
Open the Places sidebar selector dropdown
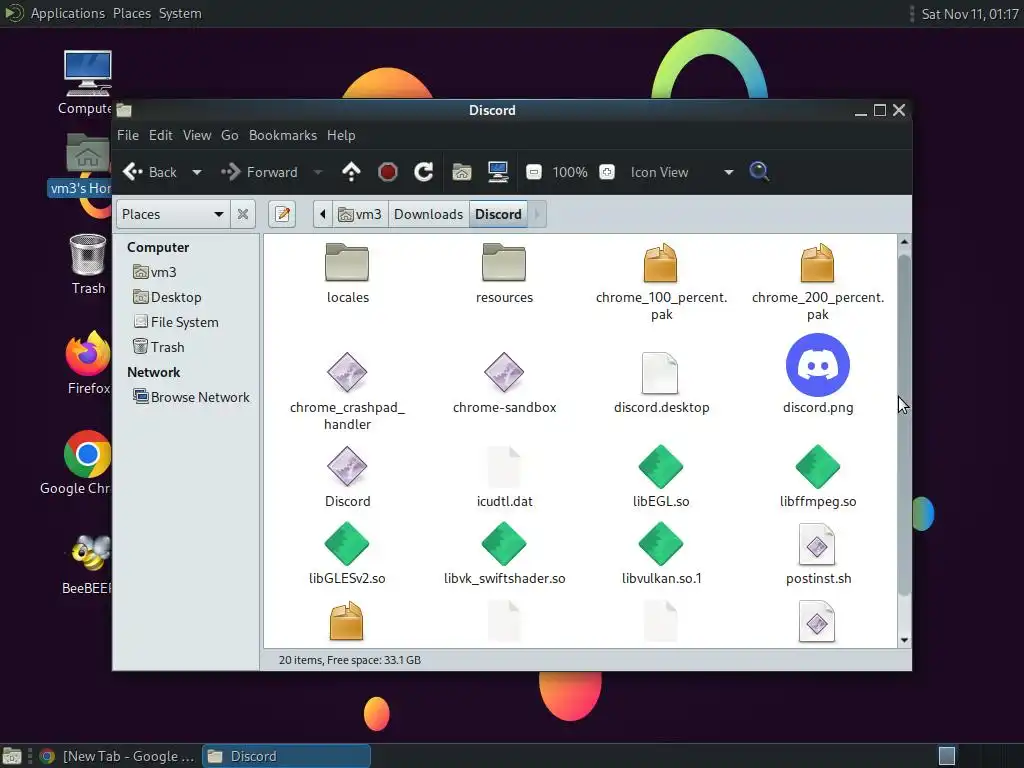(x=173, y=214)
